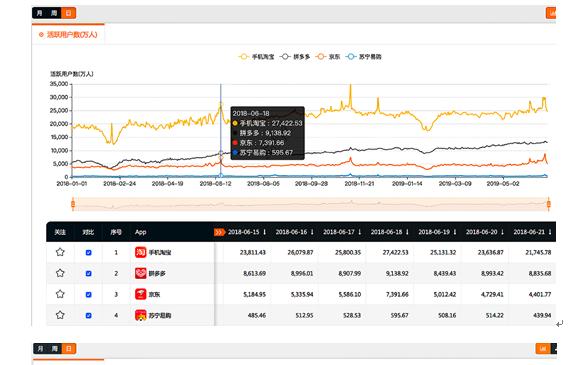
Task: Sort by the 2018-06-15 column arrow
Action: tap(265, 232)
